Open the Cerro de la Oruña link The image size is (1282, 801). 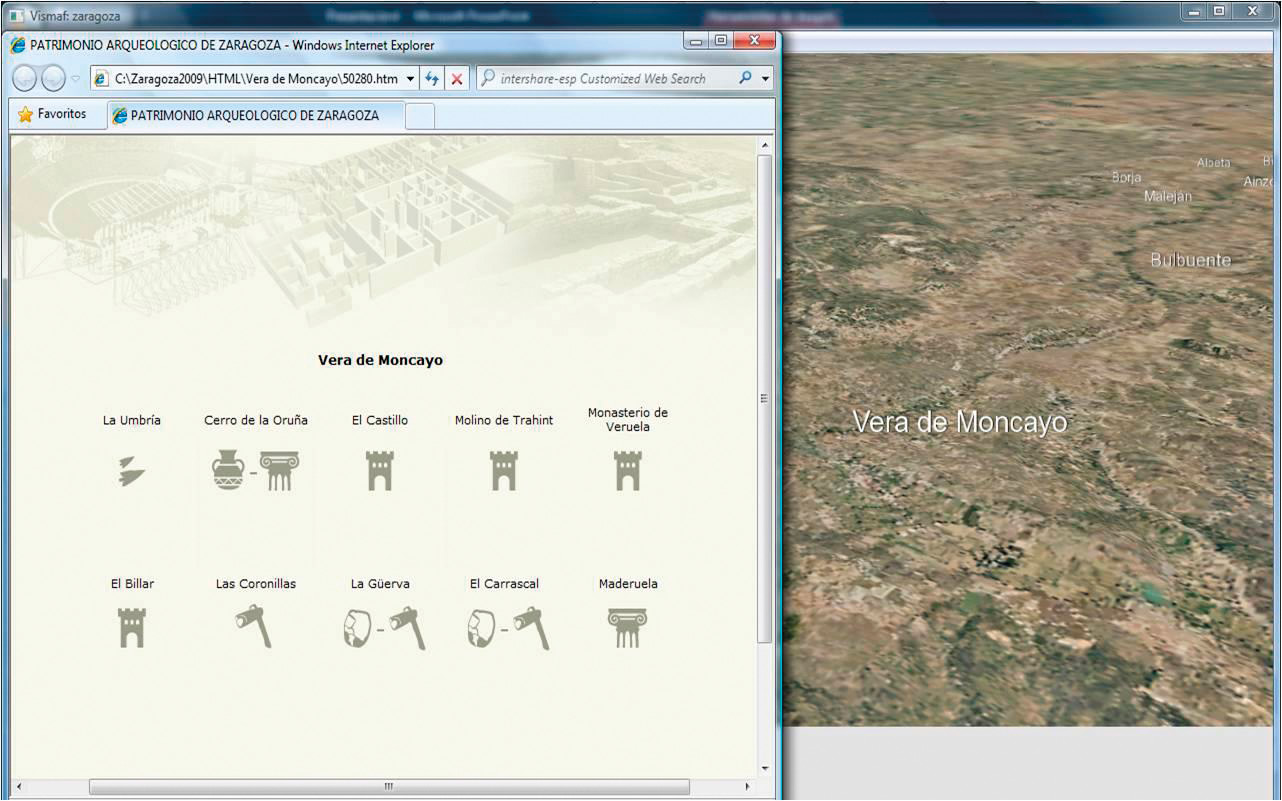click(x=256, y=420)
